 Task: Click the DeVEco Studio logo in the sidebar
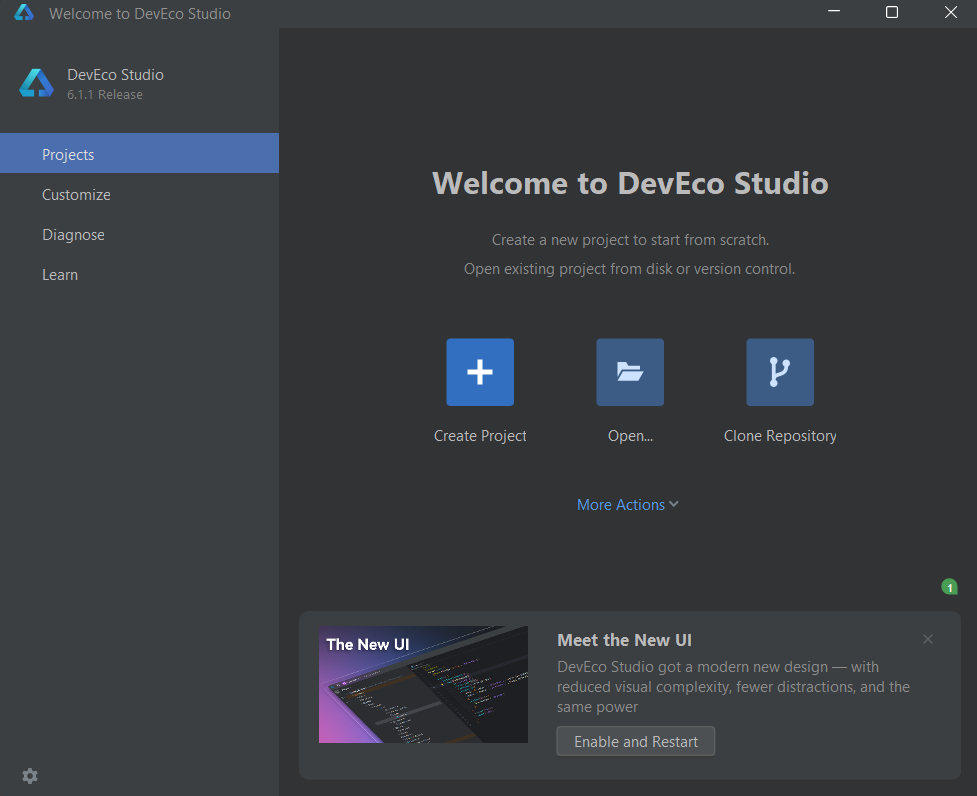tap(36, 83)
